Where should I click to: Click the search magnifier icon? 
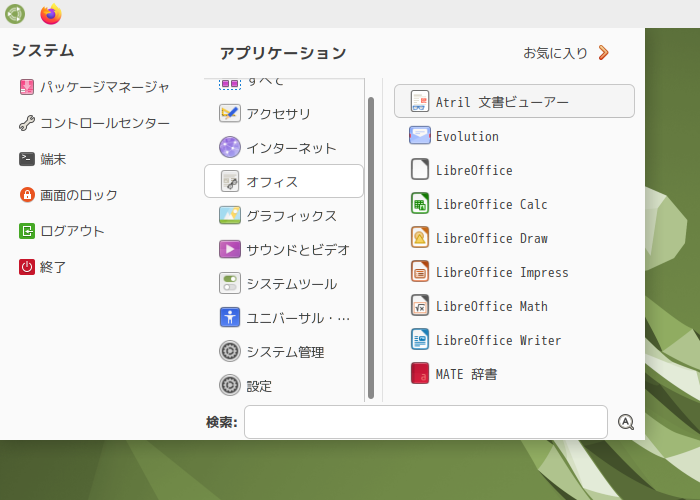pyautogui.click(x=626, y=422)
